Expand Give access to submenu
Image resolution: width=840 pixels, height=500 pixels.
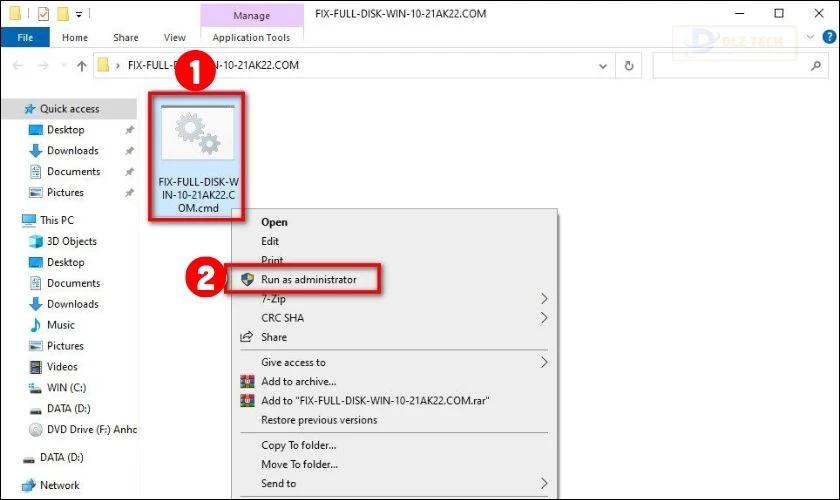293,362
